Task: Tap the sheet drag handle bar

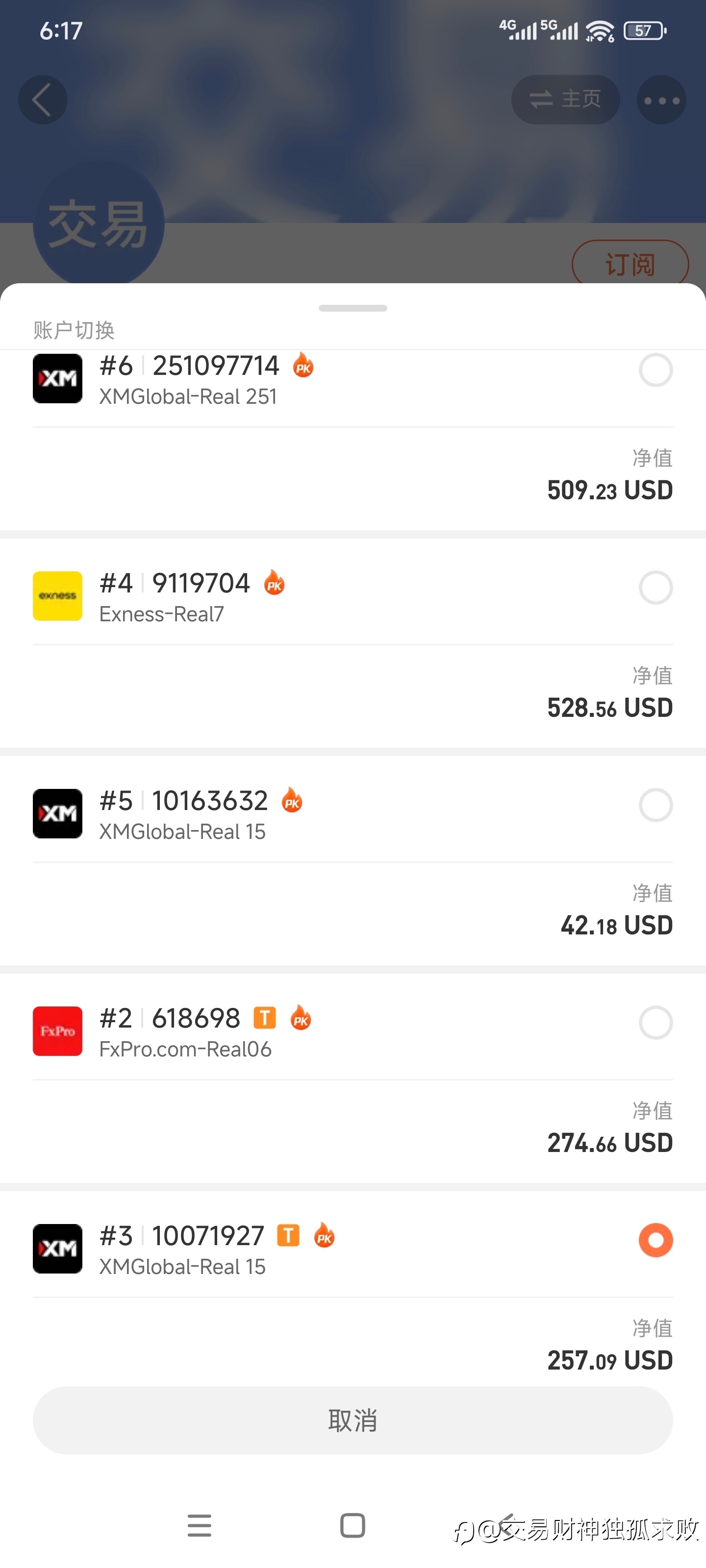Action: tap(353, 308)
